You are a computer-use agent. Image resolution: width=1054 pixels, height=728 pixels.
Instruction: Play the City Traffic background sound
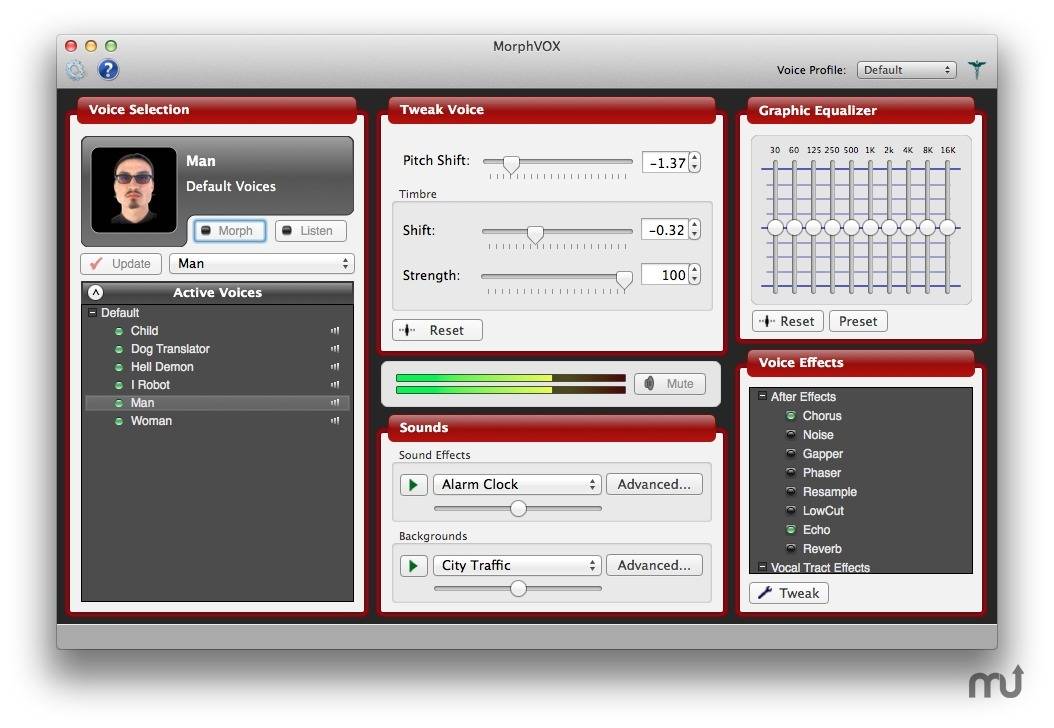[412, 566]
